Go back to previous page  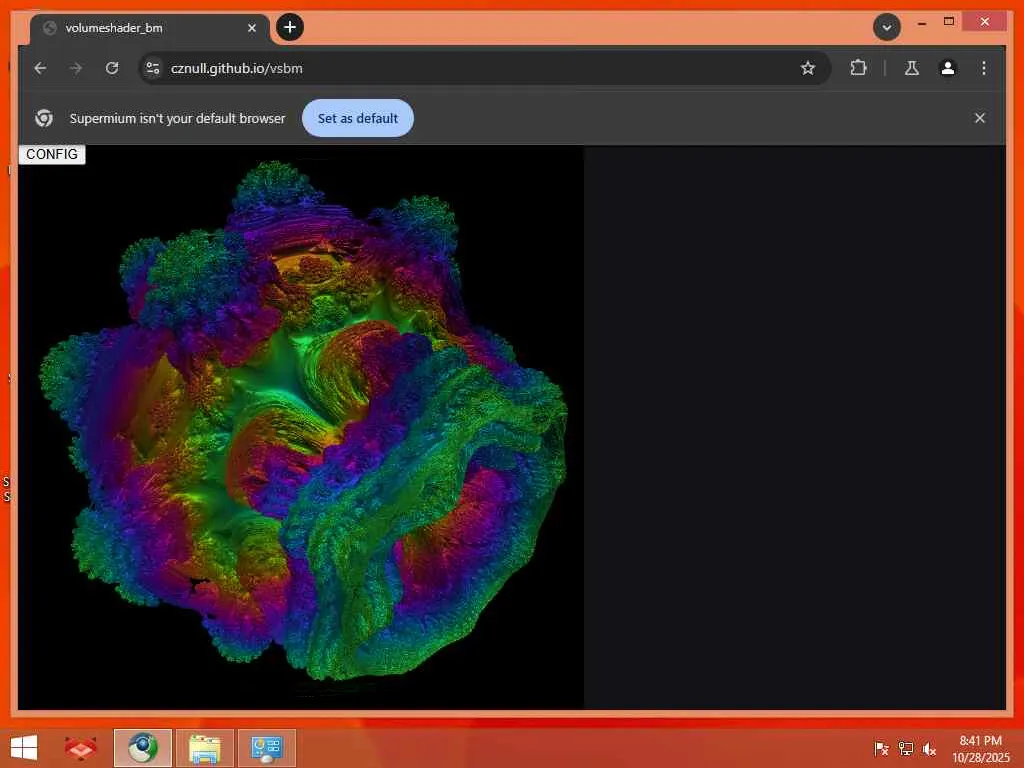click(40, 68)
